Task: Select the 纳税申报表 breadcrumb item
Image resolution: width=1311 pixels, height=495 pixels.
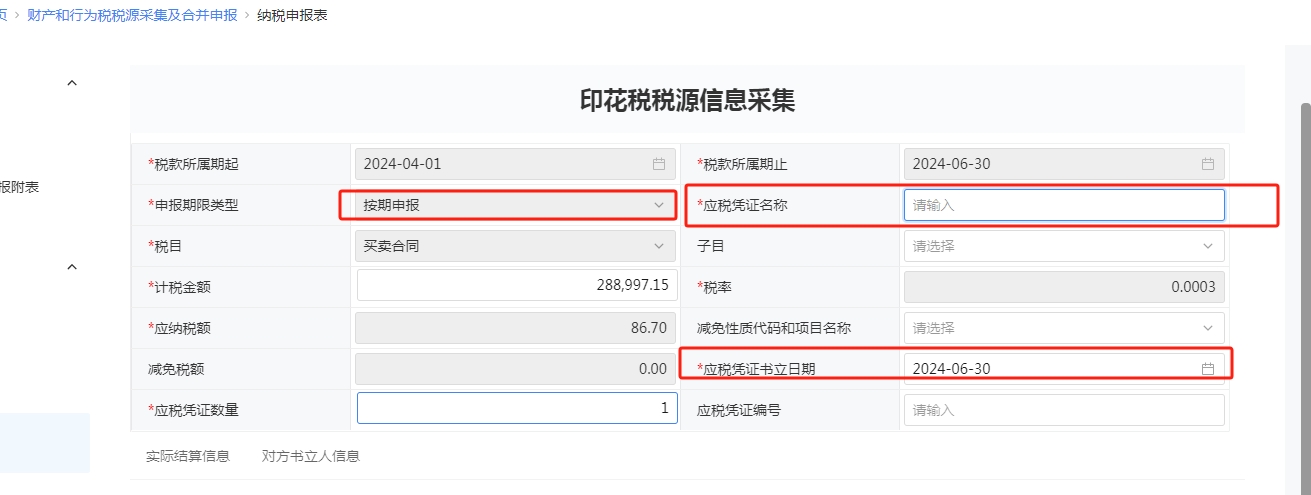Action: (292, 16)
